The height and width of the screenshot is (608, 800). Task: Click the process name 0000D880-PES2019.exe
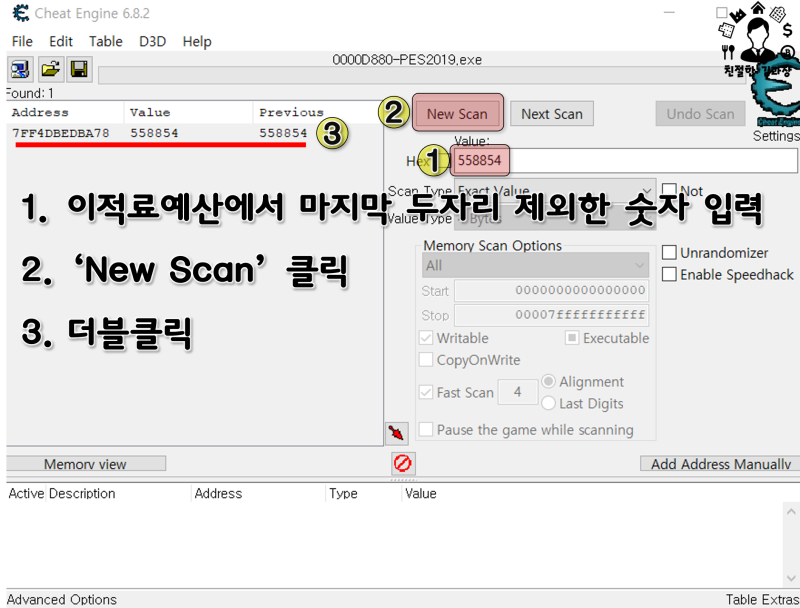click(407, 60)
